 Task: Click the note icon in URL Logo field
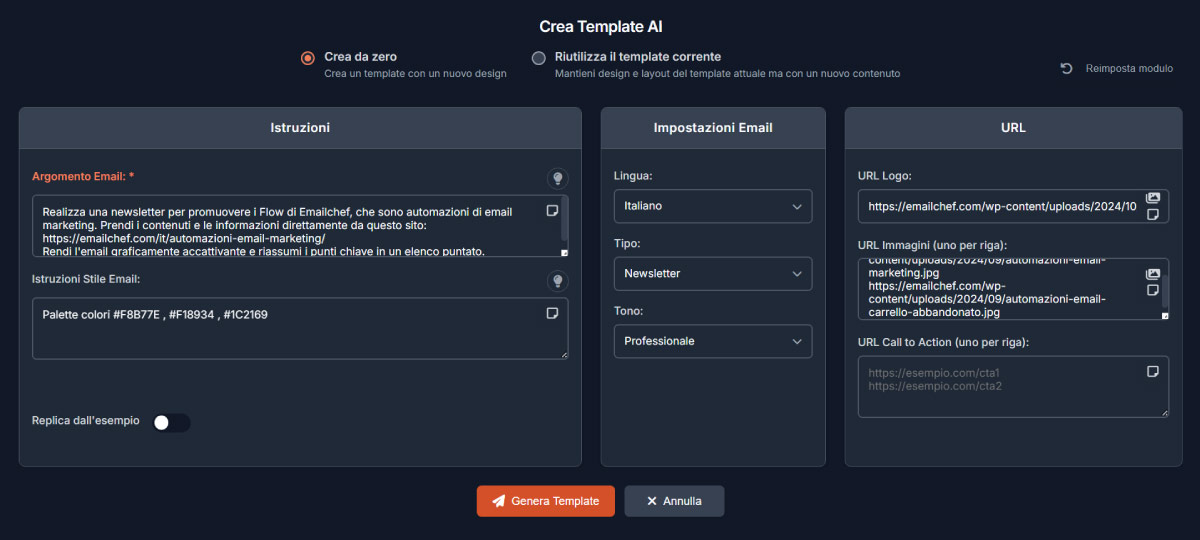pos(1152,214)
